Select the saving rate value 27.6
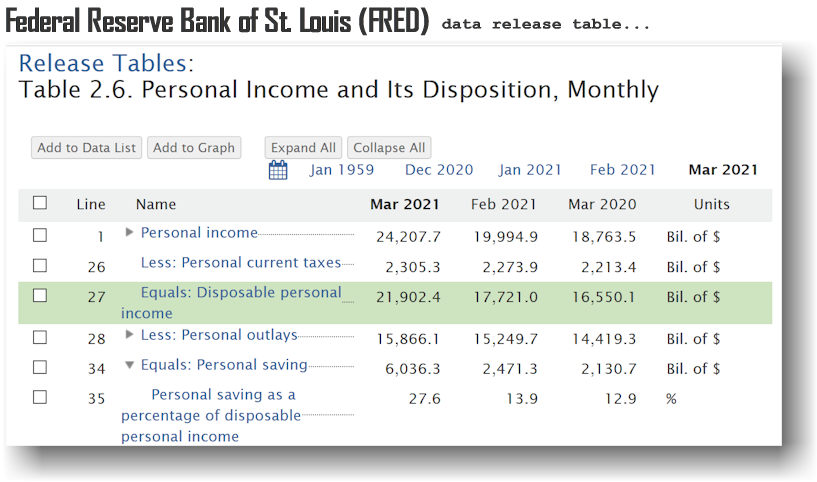Viewport: 817px width, 482px height. (425, 399)
